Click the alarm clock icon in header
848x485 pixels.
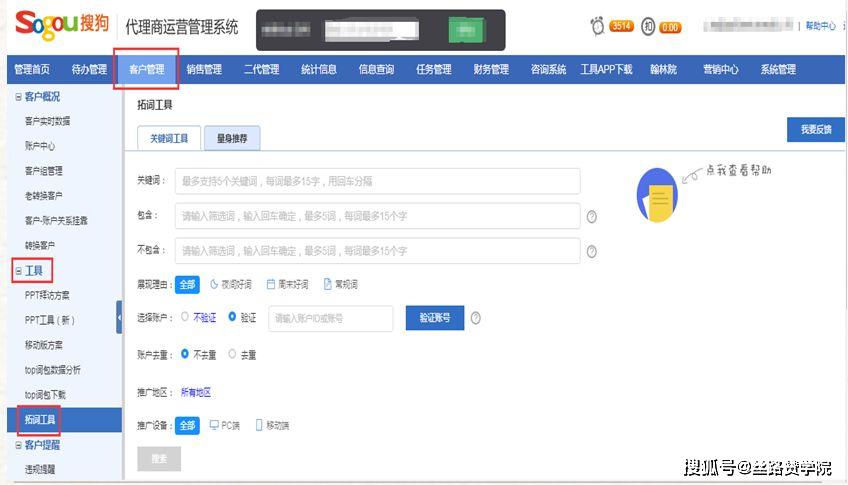(x=597, y=26)
